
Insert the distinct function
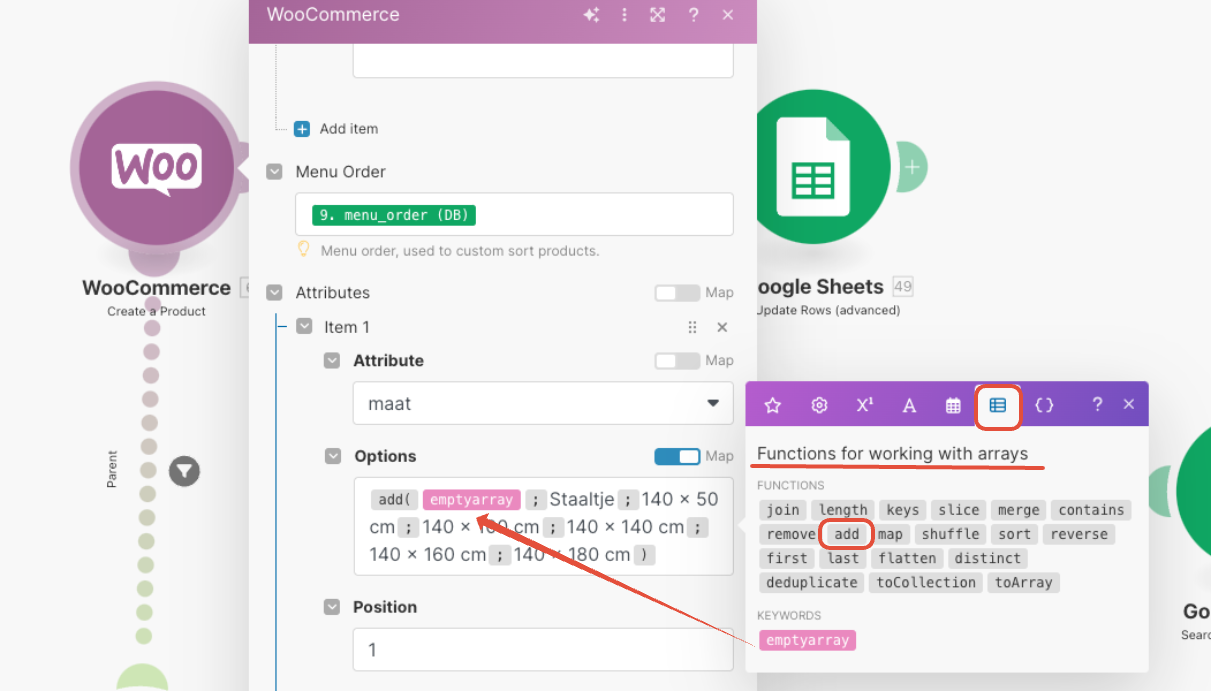(988, 558)
